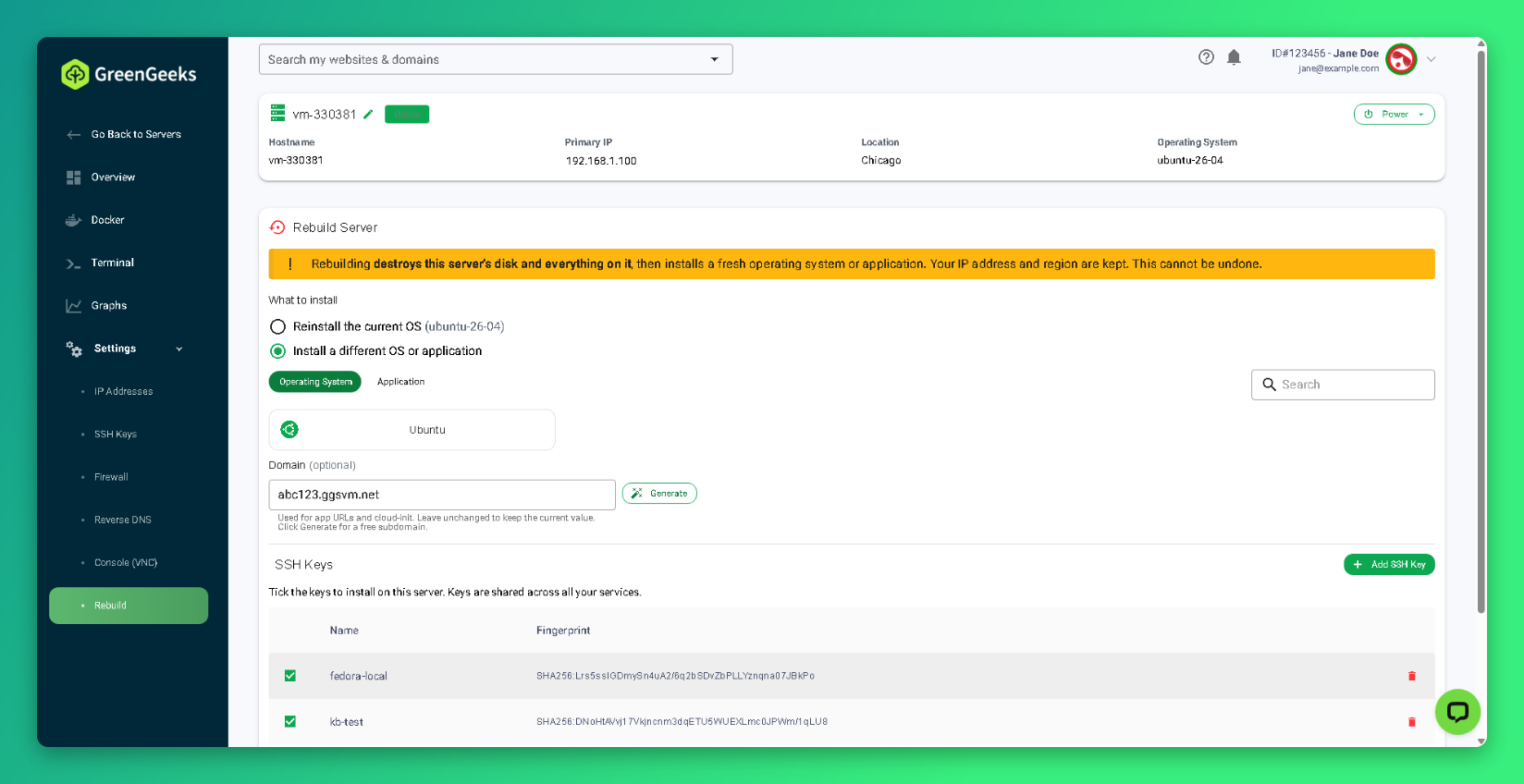The height and width of the screenshot is (784, 1524).
Task: Click the Add SSH Key button
Action: pyautogui.click(x=1389, y=565)
